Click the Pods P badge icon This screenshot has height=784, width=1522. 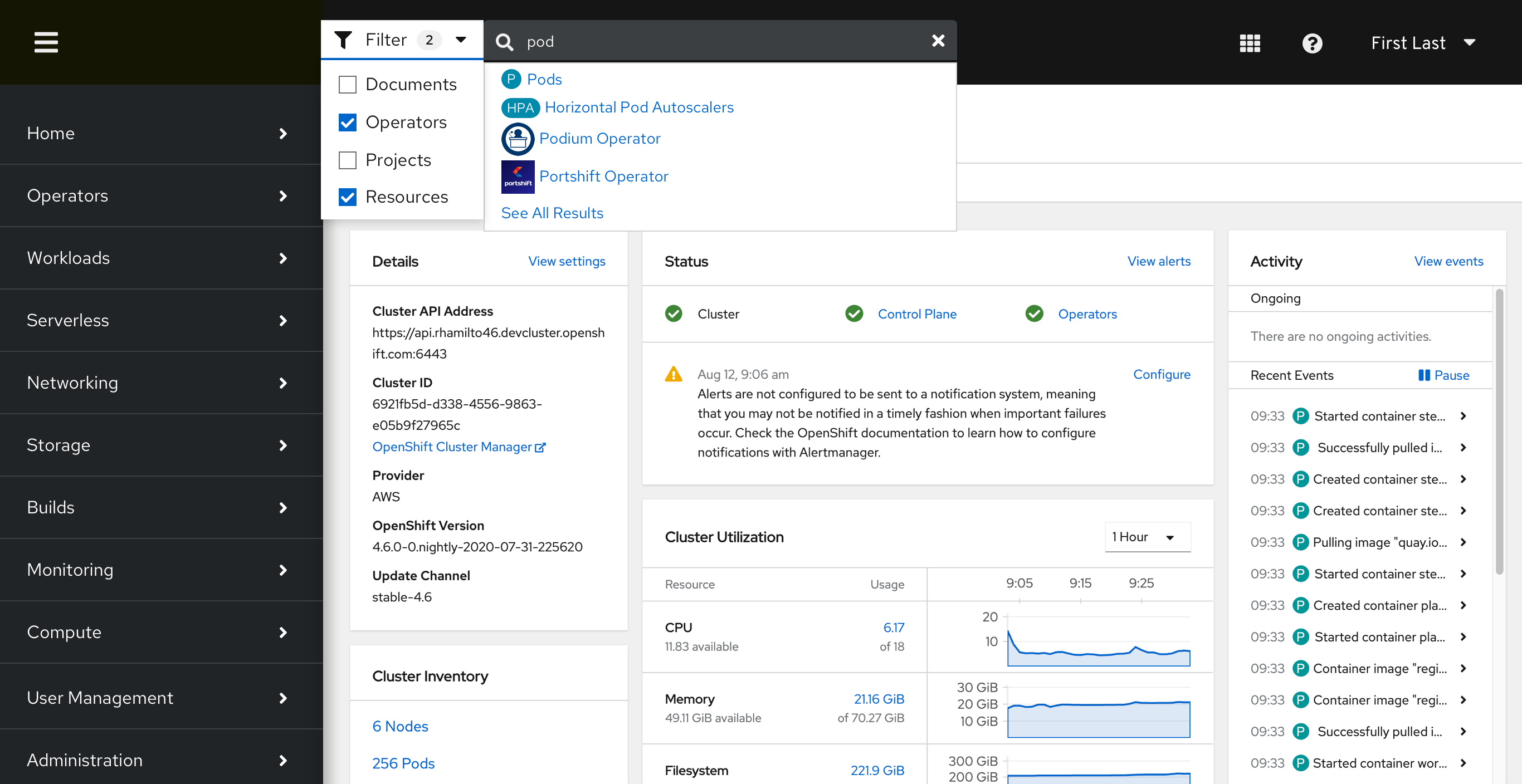pos(511,79)
